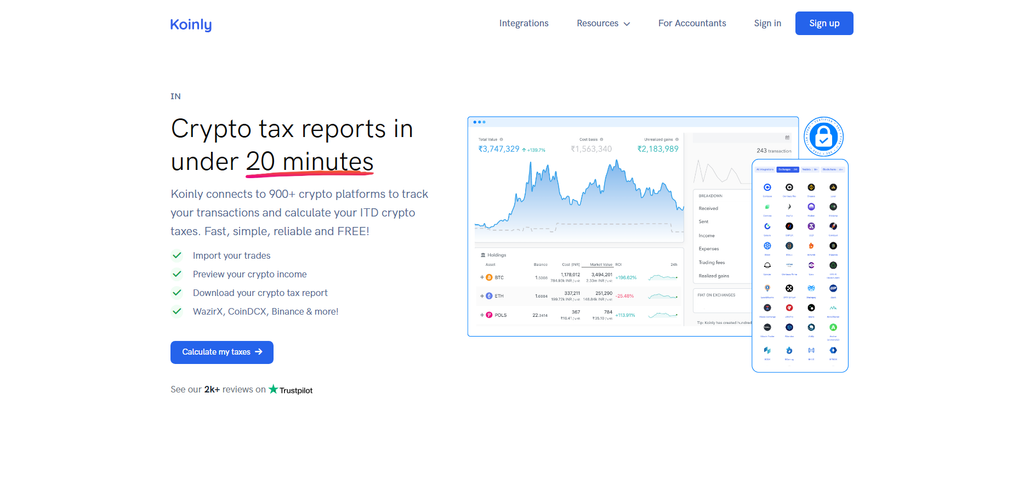This screenshot has height=501, width=1024.
Task: Click the ₹3,747,329 total value figure
Action: 499,149
